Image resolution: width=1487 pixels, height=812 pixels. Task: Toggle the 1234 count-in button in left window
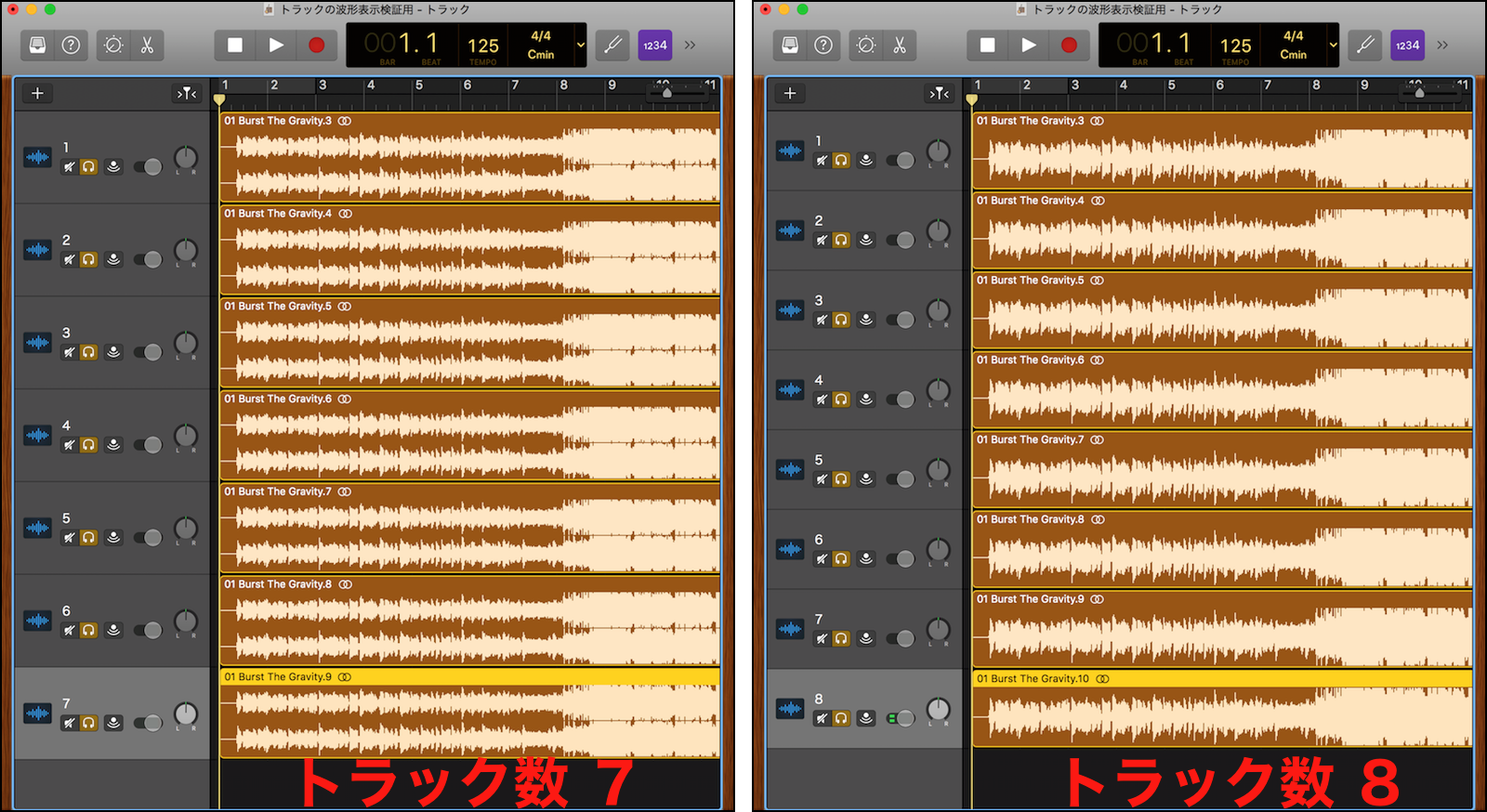coord(655,46)
